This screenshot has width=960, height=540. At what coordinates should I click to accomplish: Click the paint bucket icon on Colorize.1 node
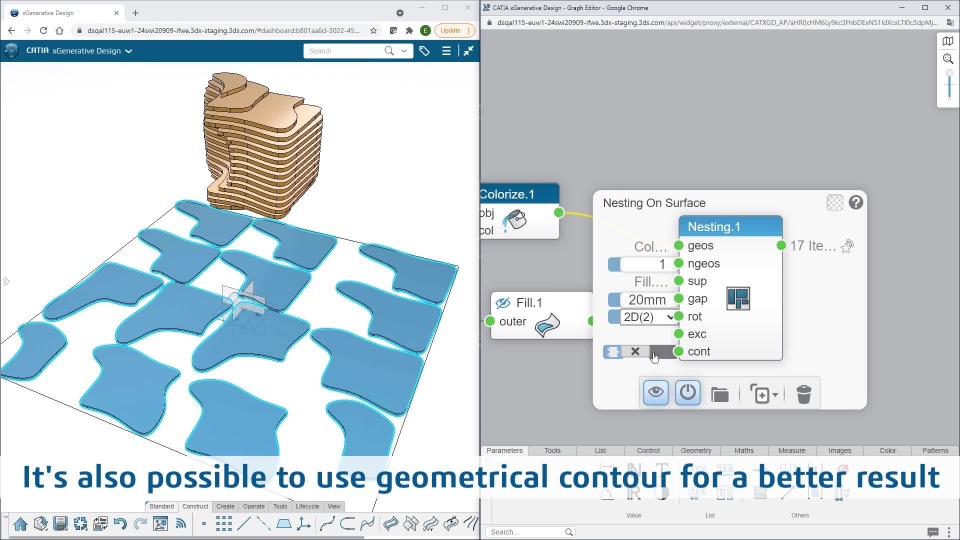[515, 220]
